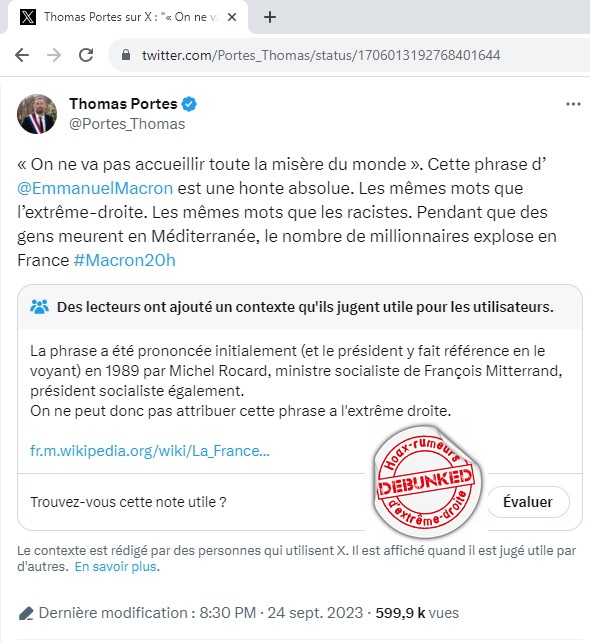Image resolution: width=590 pixels, height=643 pixels.
Task: Click the edit pencil icon near Dernière modification
Action: (26, 613)
